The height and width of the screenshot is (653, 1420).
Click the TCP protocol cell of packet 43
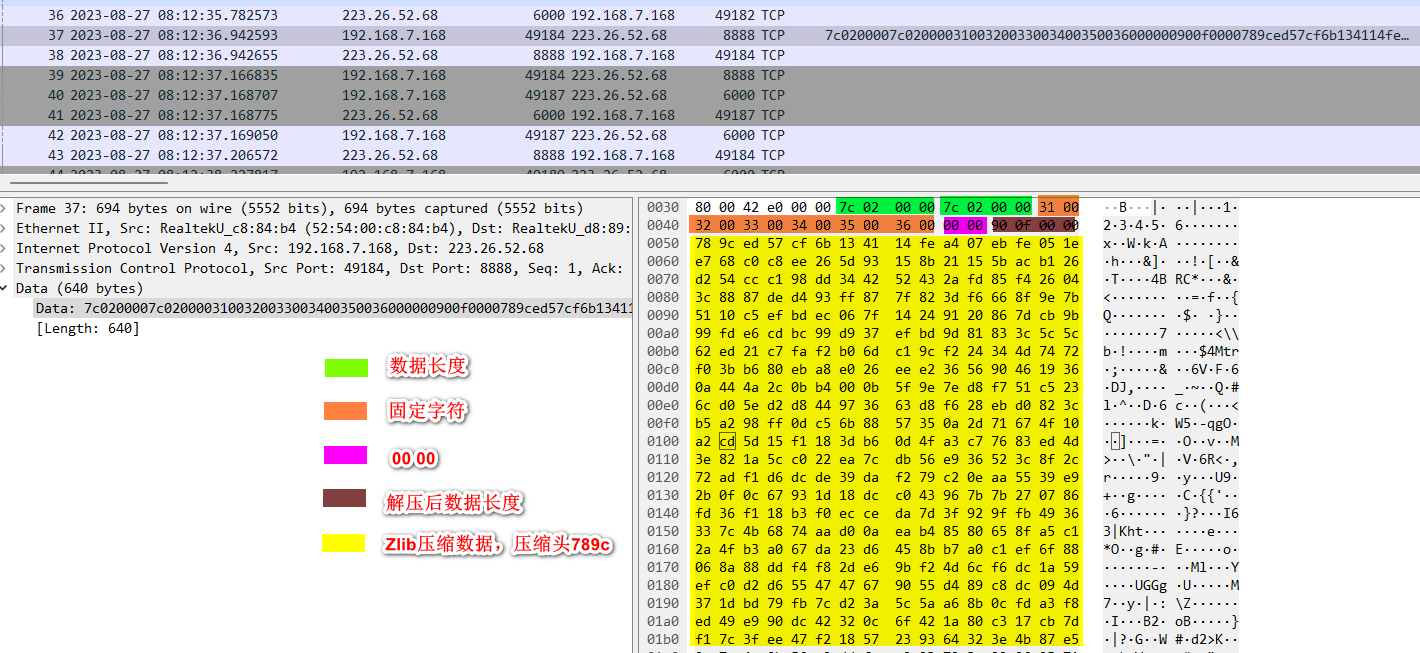[x=773, y=156]
